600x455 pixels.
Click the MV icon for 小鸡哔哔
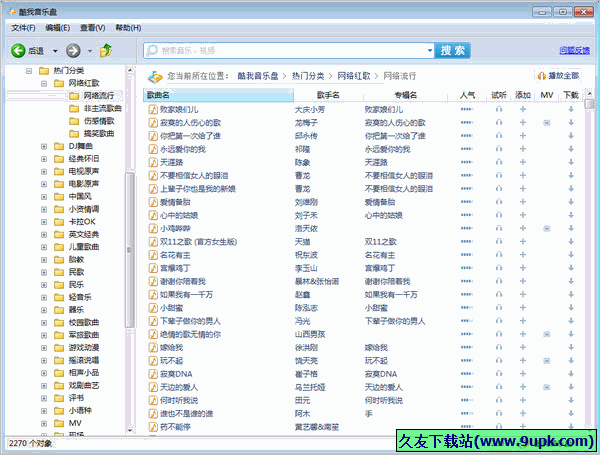547,228
